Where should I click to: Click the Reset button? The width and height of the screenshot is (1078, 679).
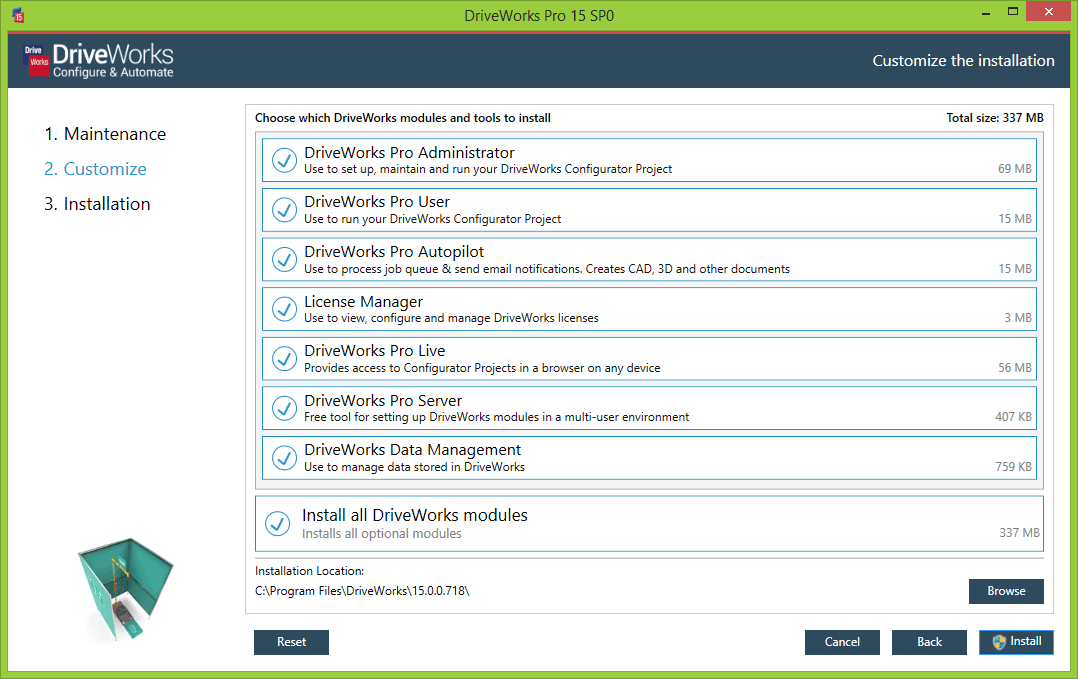tap(292, 642)
